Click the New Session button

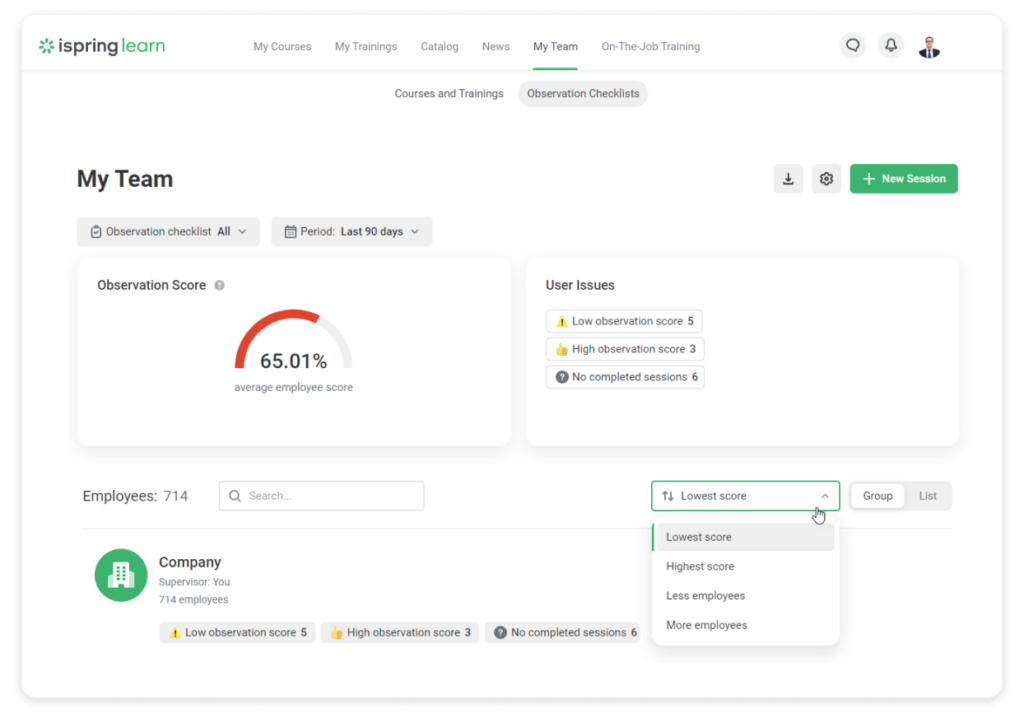903,178
